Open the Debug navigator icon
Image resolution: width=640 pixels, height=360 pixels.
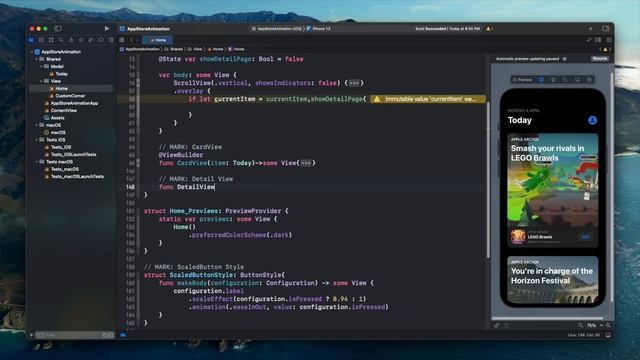pyautogui.click(x=91, y=40)
